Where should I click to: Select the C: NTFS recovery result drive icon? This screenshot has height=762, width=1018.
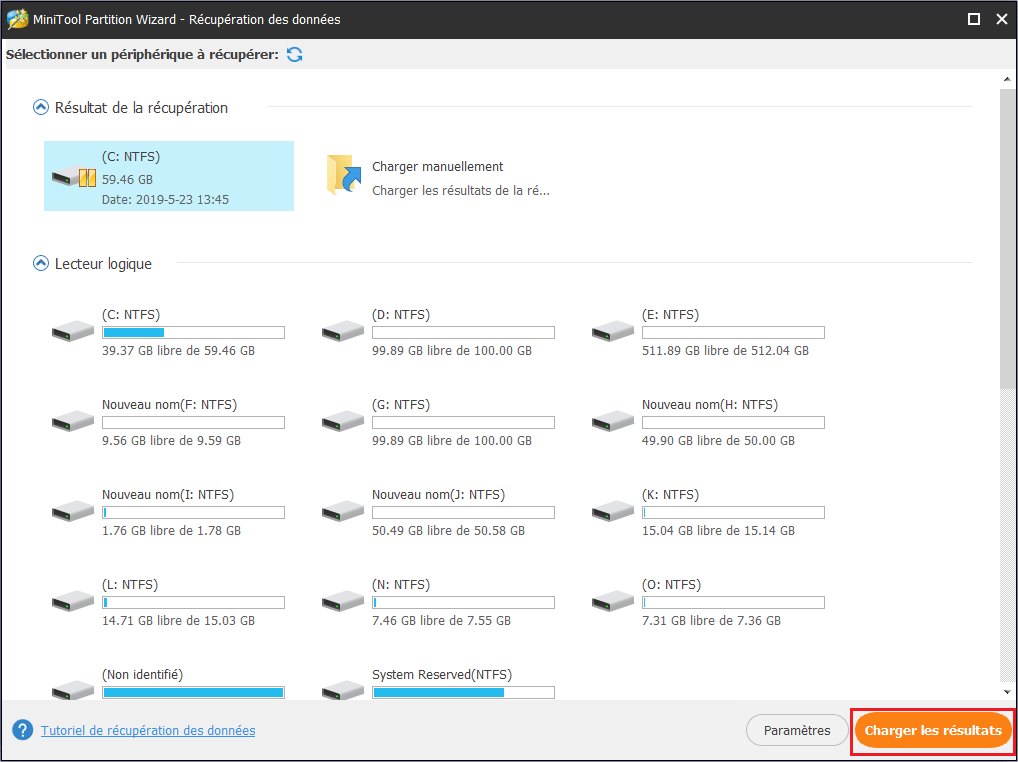coord(74,177)
